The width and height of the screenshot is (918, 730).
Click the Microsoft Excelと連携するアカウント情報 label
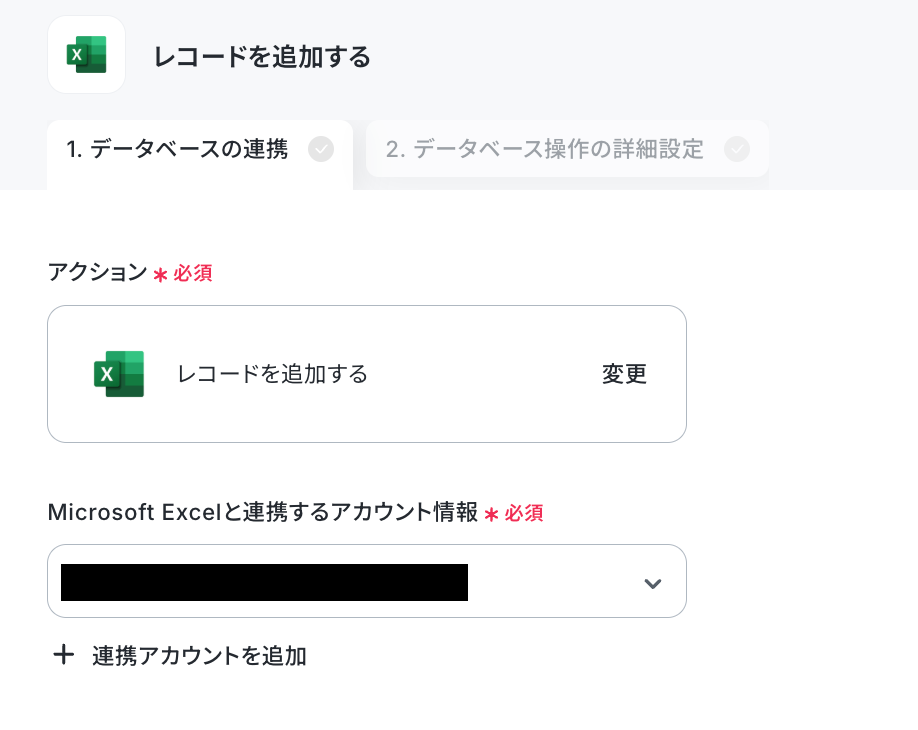[x=263, y=512]
